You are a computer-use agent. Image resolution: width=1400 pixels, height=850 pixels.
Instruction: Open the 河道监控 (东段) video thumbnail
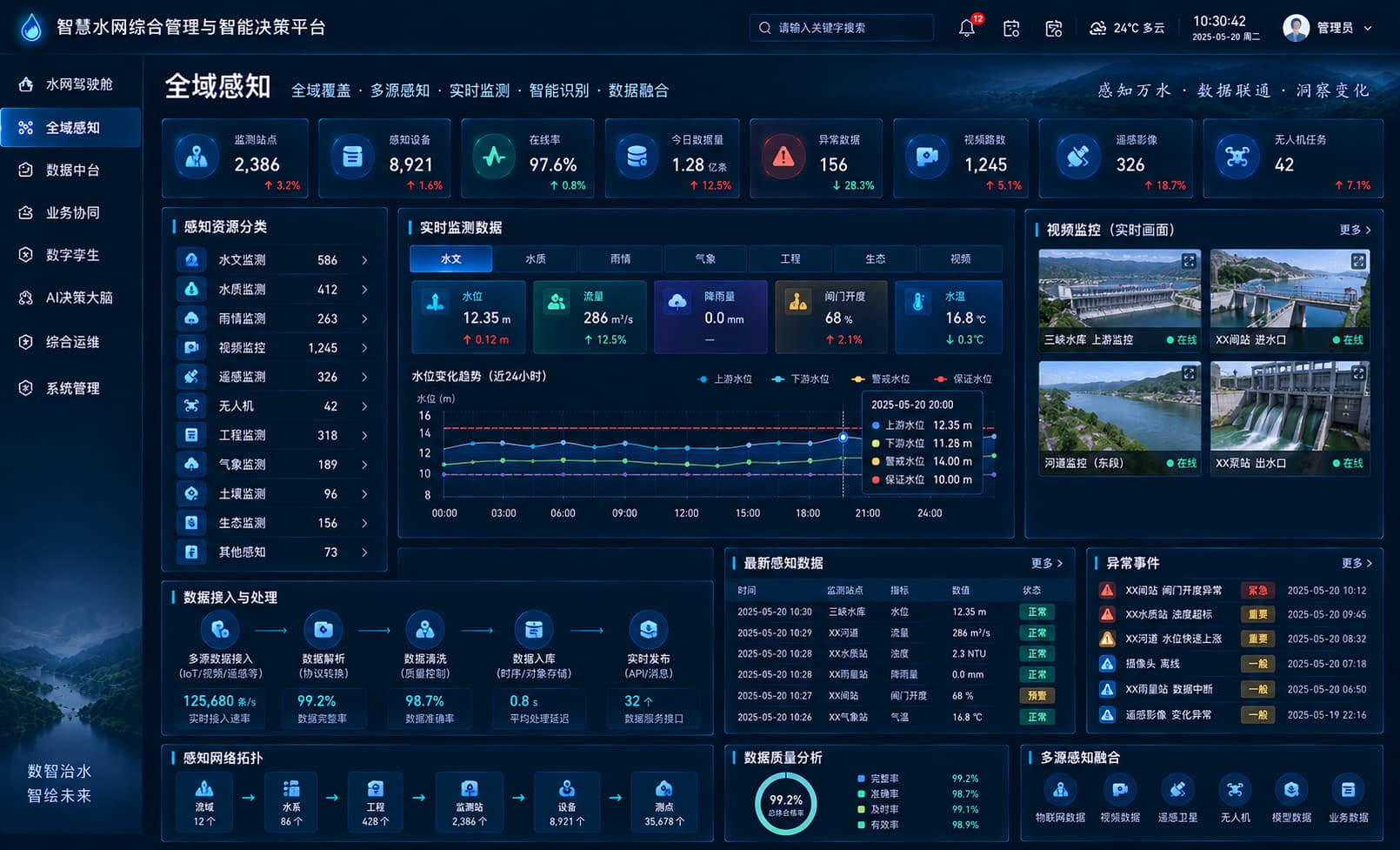[1119, 418]
